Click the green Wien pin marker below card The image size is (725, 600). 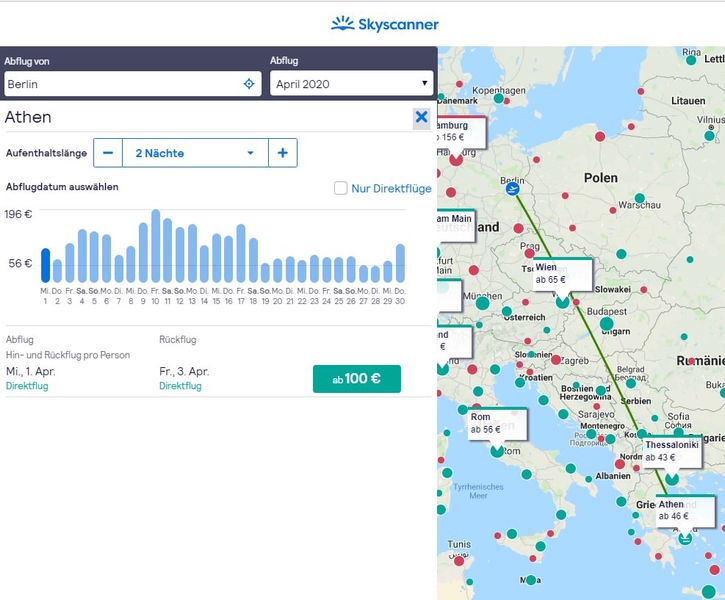coord(562,302)
